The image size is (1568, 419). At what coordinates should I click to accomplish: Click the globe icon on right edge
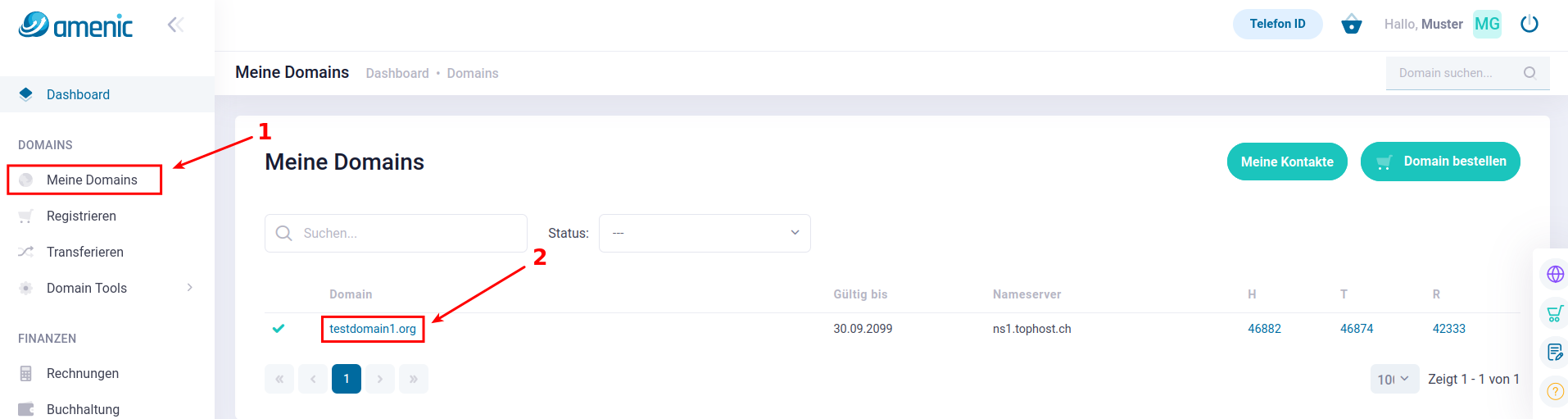coord(1555,274)
